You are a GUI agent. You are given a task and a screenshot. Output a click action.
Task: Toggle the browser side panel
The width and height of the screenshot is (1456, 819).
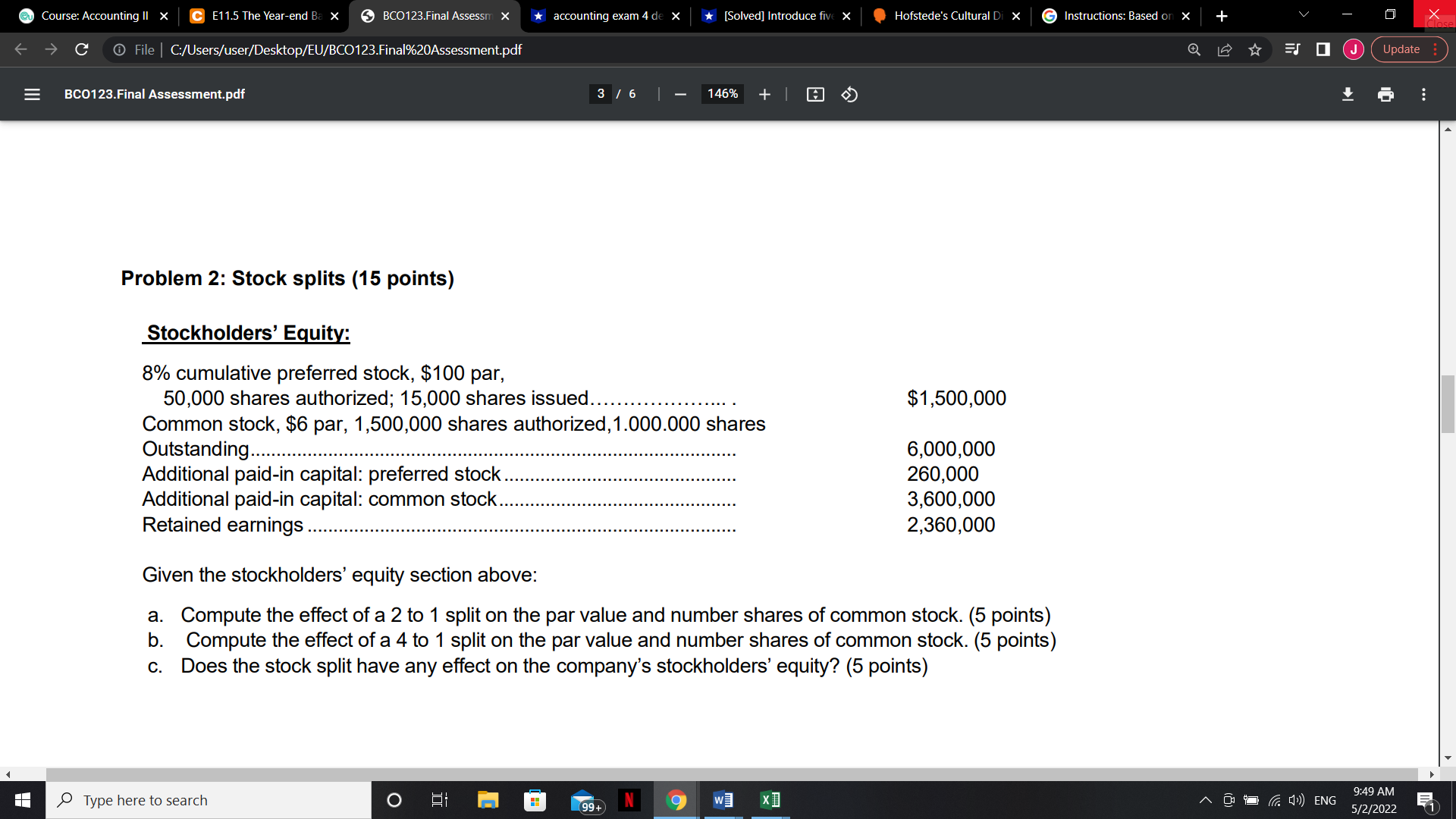coord(1323,49)
